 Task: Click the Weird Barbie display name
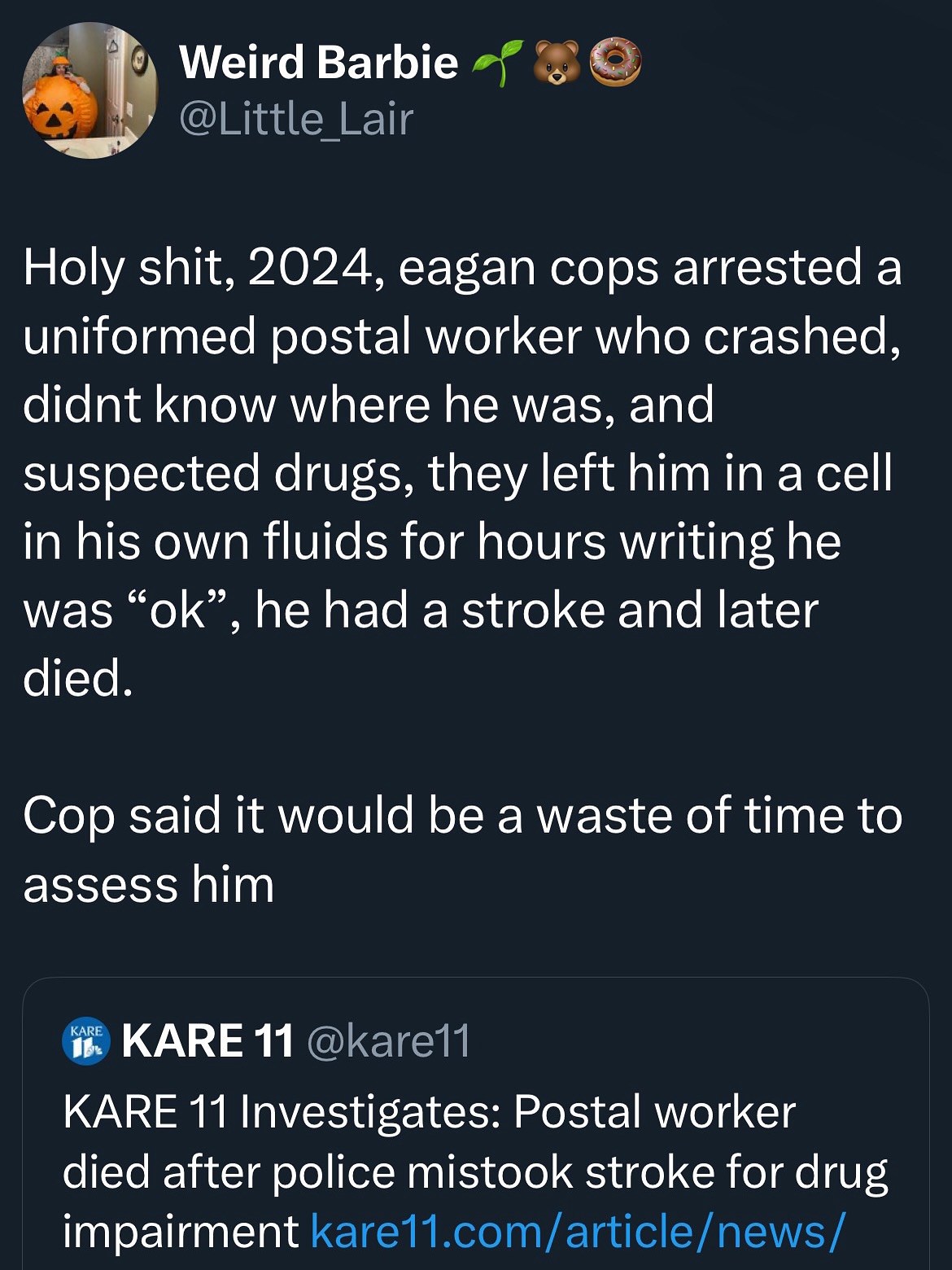(318, 62)
